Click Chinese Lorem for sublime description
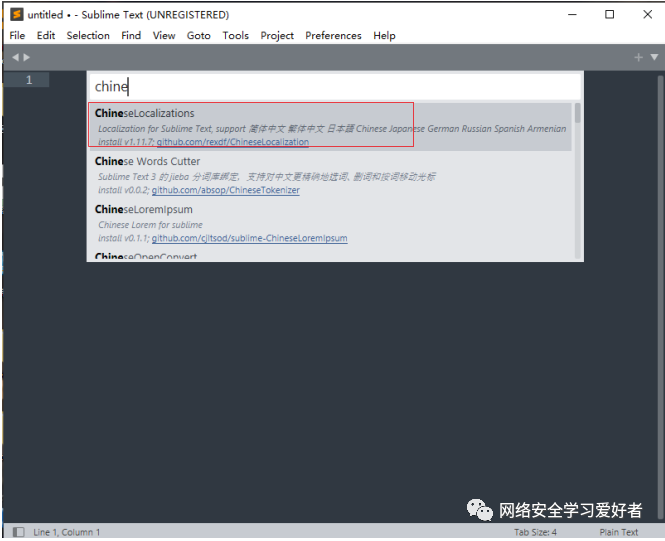This screenshot has height=541, width=665. 150,225
